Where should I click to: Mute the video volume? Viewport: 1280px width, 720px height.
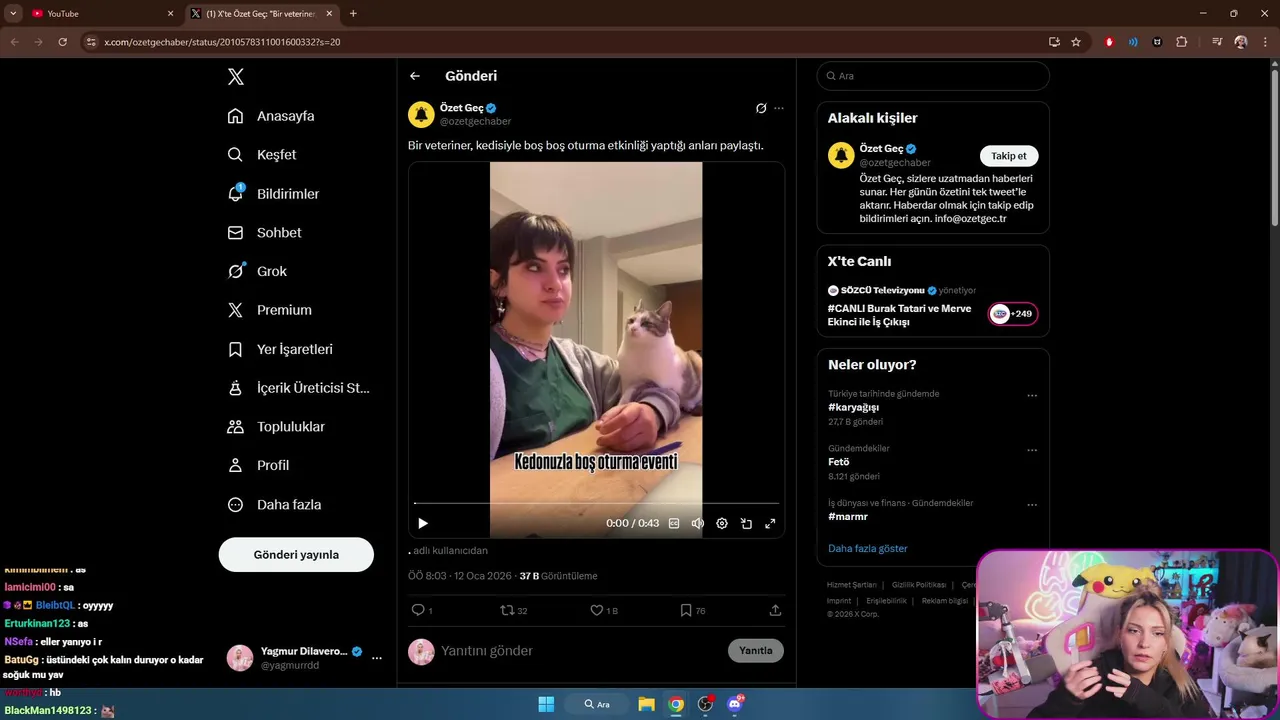(698, 523)
